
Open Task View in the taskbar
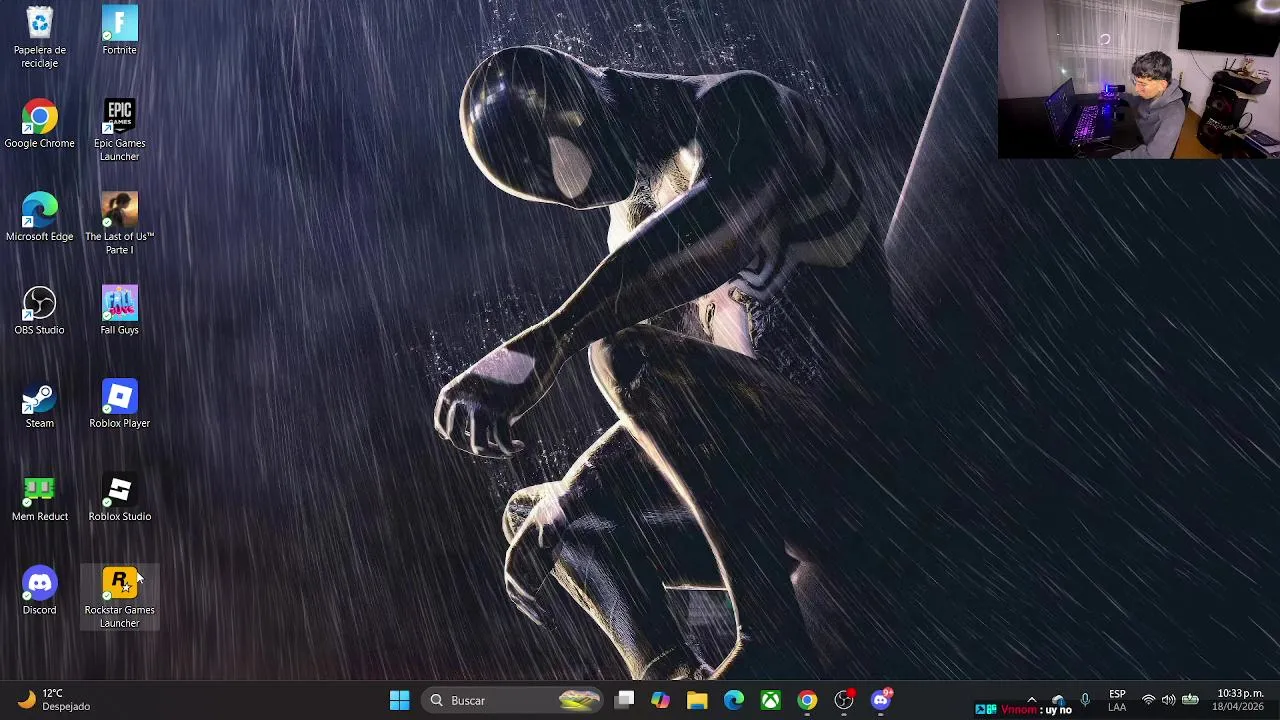coord(624,700)
